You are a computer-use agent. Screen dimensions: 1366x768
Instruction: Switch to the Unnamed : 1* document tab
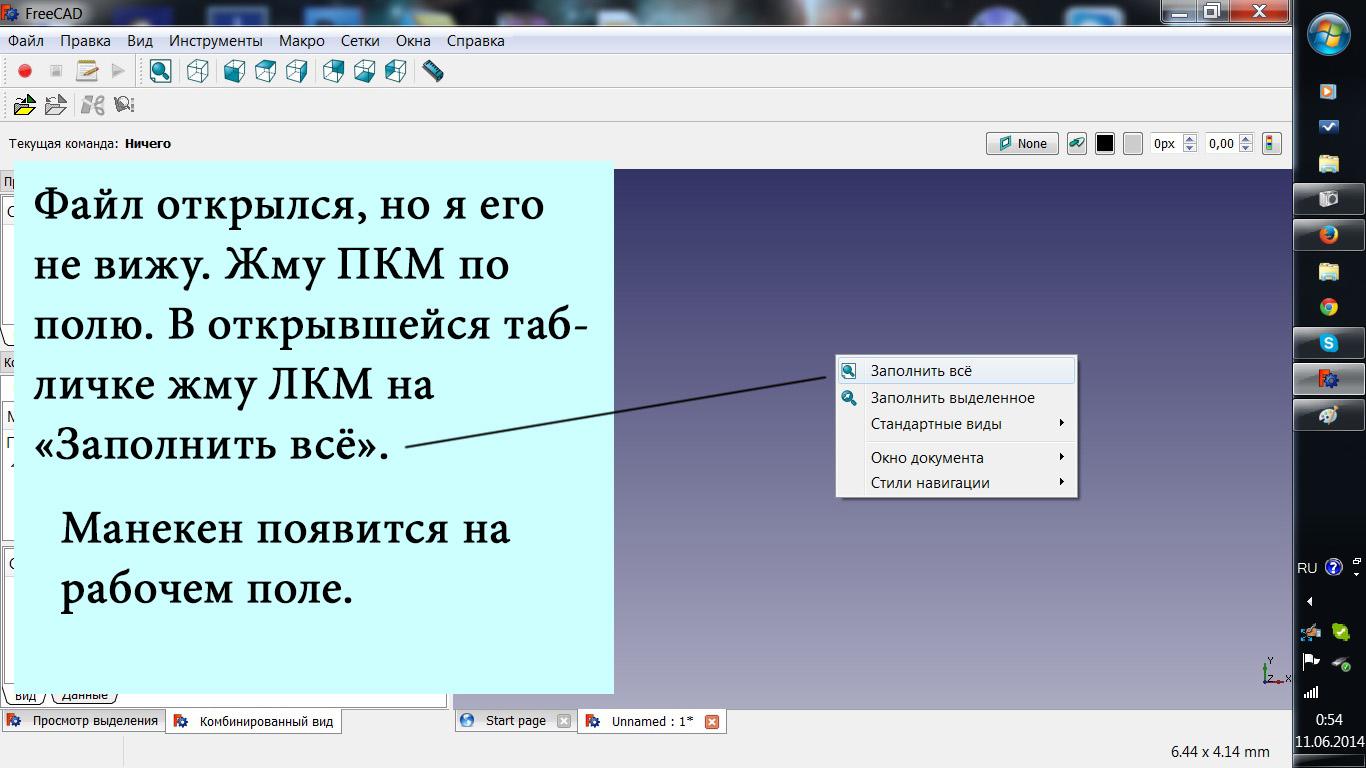(x=652, y=721)
